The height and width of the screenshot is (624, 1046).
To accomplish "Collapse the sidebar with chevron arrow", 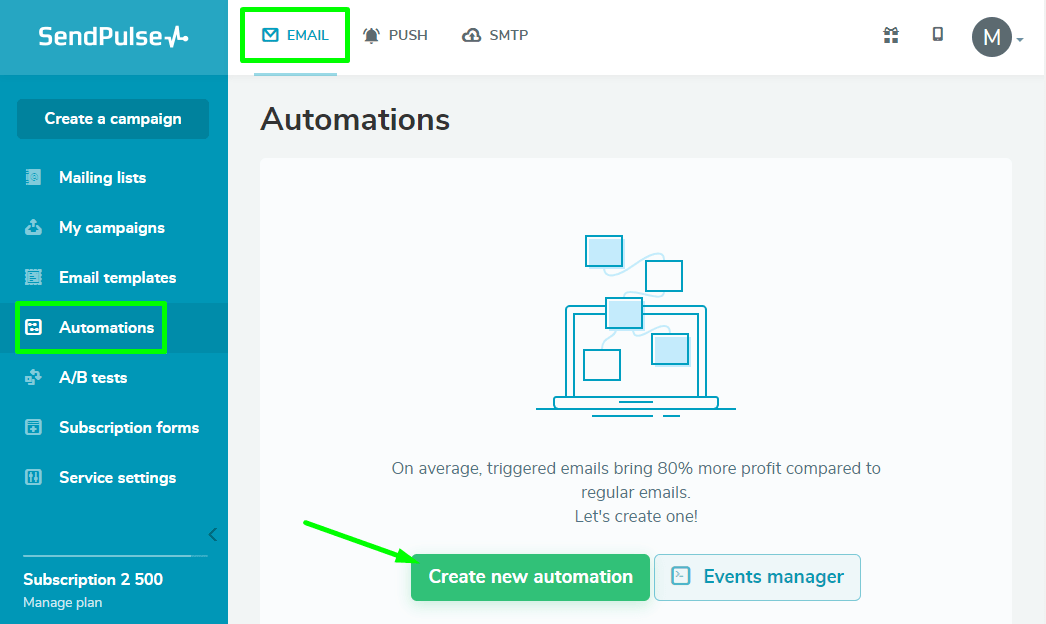I will (213, 535).
